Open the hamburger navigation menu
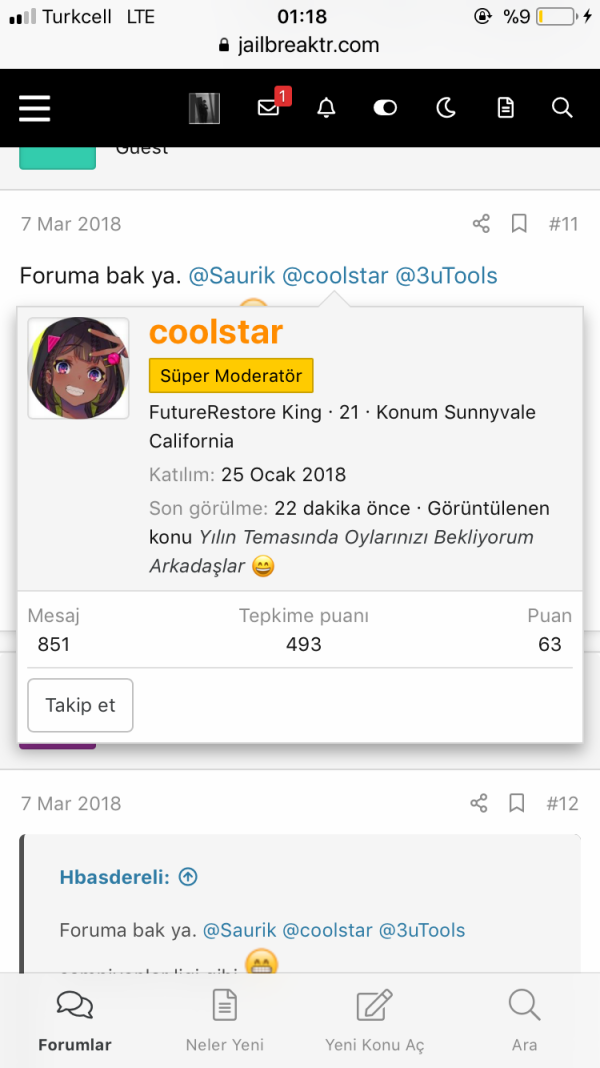This screenshot has width=600, height=1068. click(34, 108)
